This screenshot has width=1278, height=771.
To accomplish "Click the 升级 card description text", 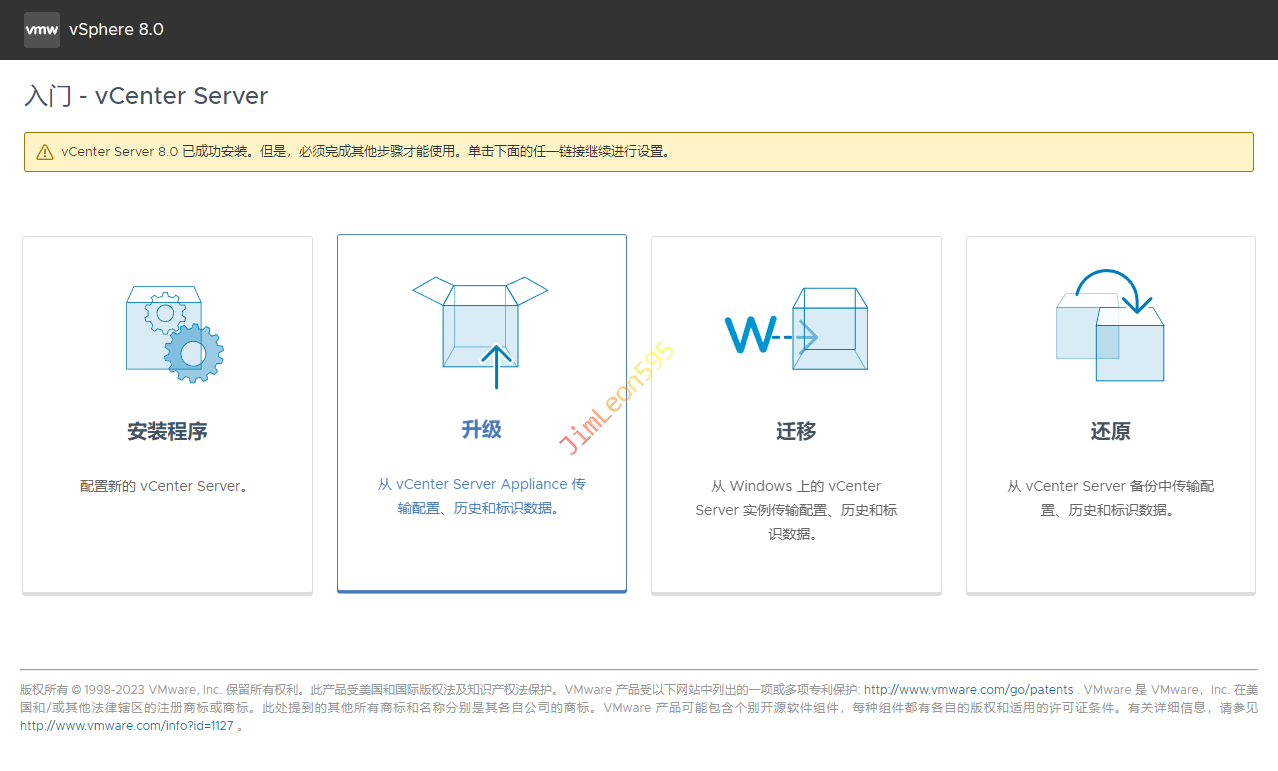I will click(x=481, y=496).
